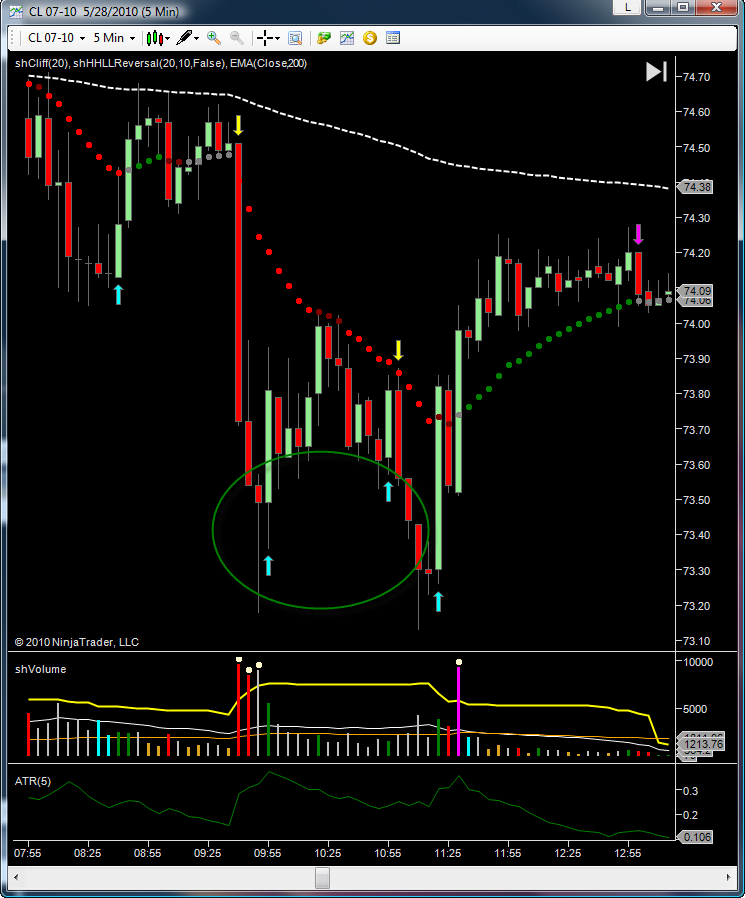Click the greyed zoom out magnifier icon
Image resolution: width=745 pixels, height=898 pixels.
(236, 38)
